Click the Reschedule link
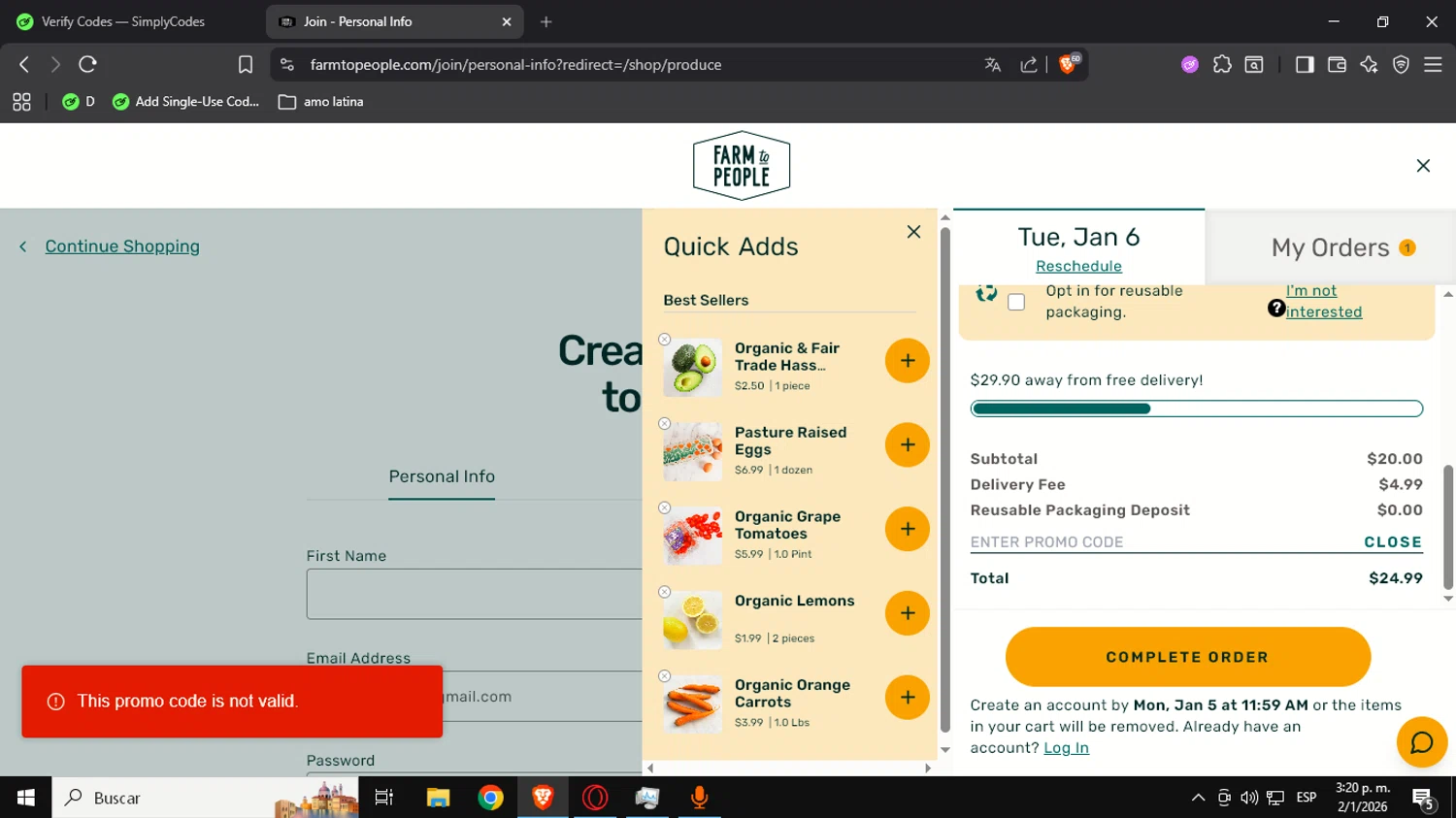This screenshot has width=1456, height=818. click(1078, 266)
